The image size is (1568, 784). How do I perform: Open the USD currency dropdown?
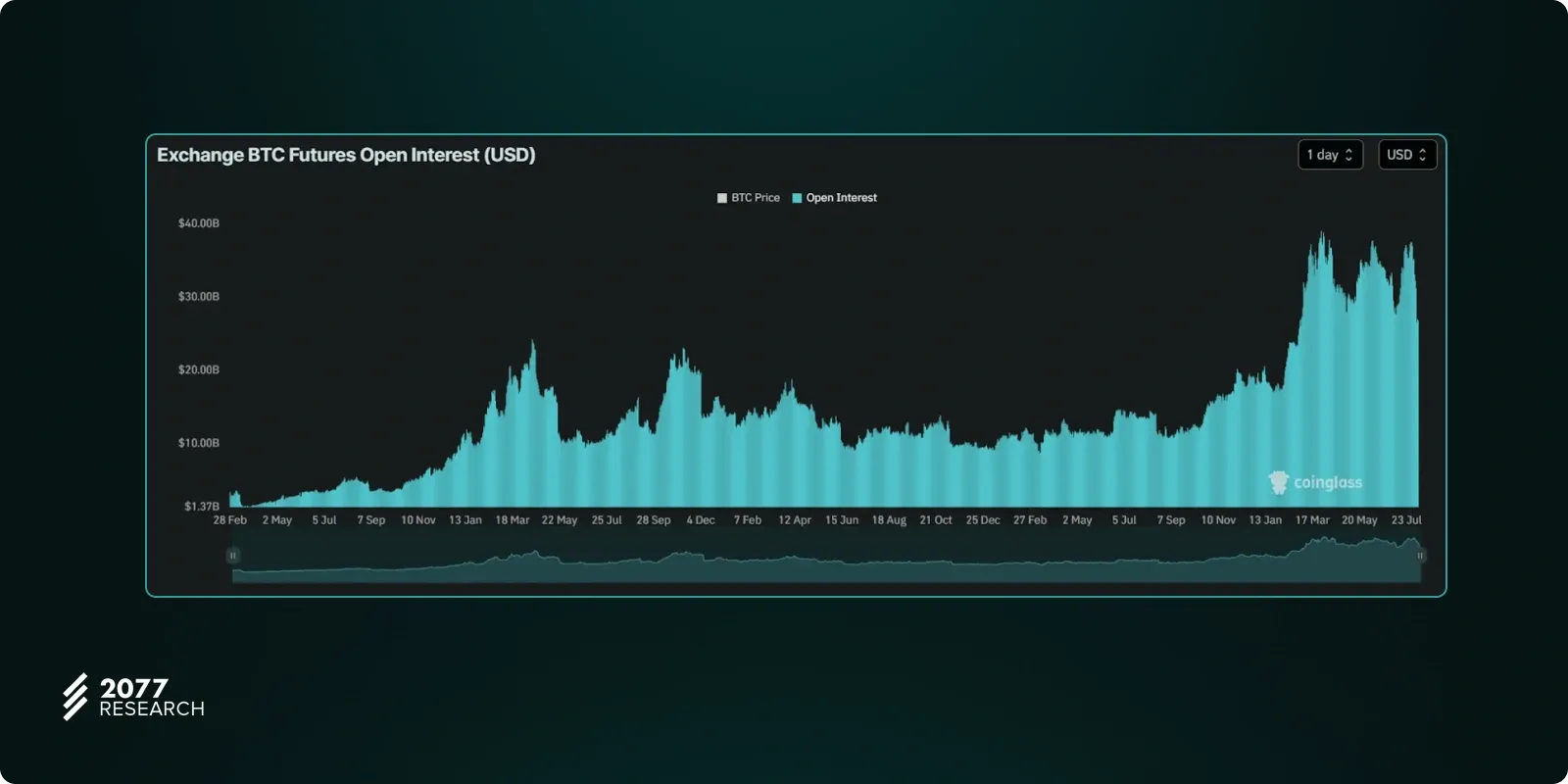1406,155
